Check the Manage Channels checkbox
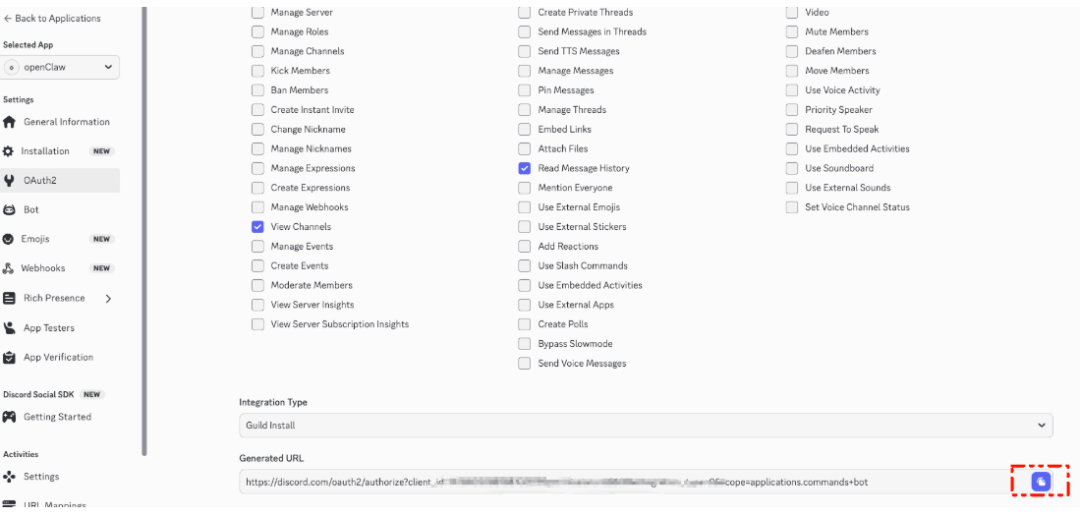The width and height of the screenshot is (1080, 517). click(x=258, y=51)
